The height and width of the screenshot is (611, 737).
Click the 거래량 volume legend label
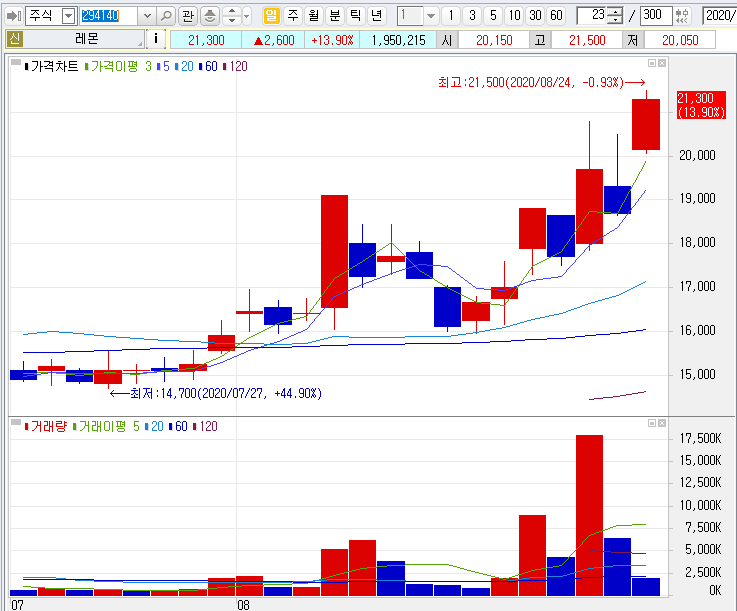tap(46, 426)
